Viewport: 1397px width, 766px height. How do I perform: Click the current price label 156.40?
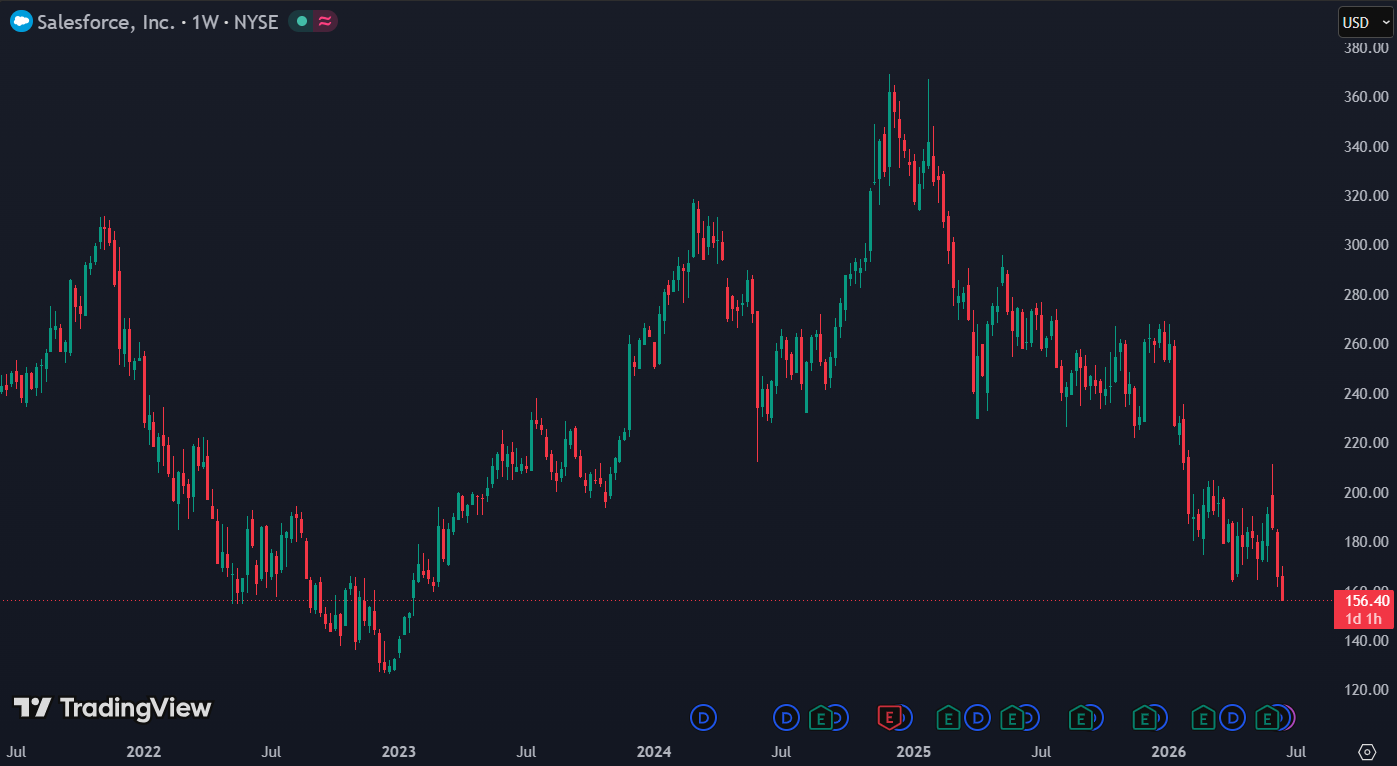click(1367, 601)
